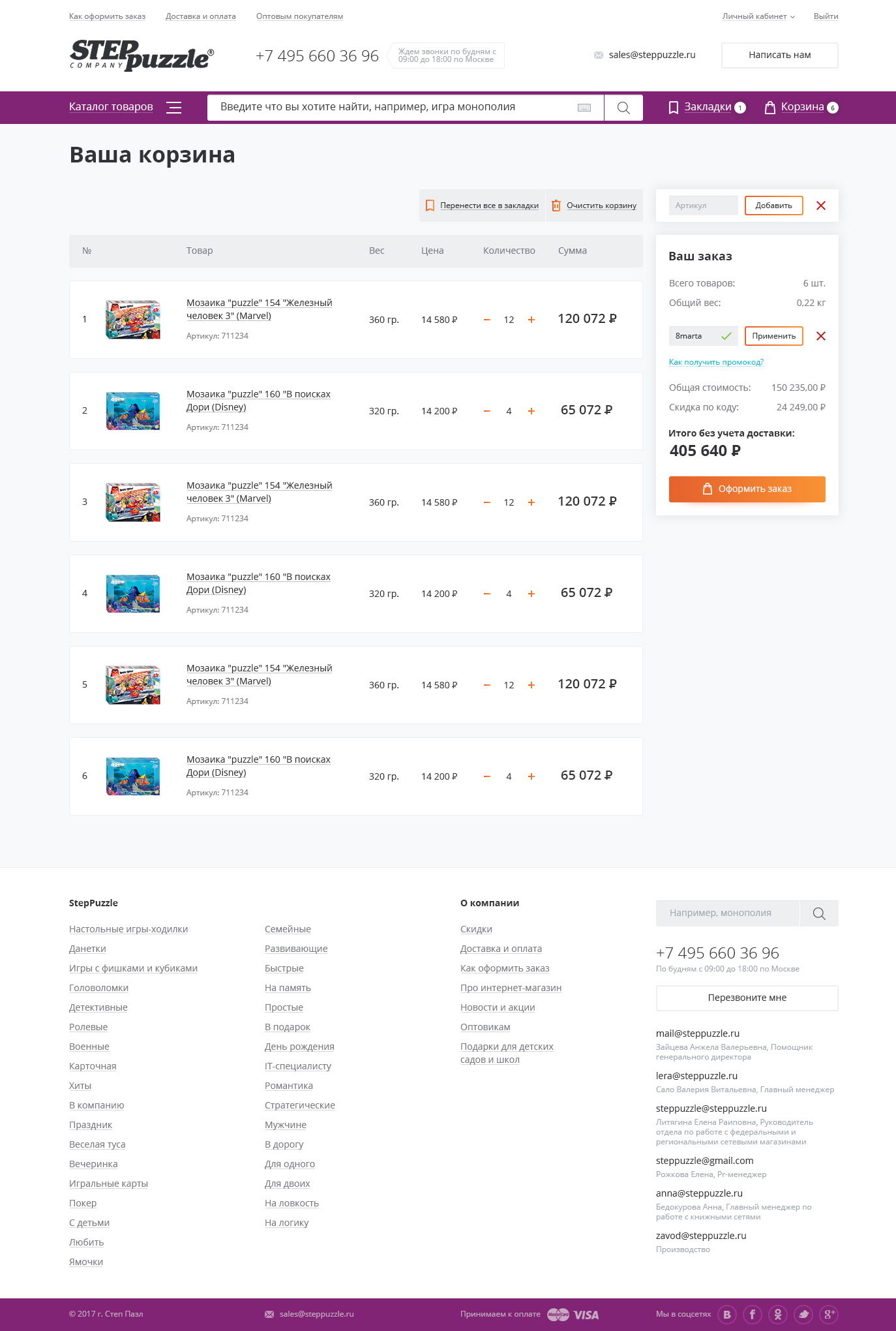Open footer link Семейные
This screenshot has height=1331, width=896.
coord(288,929)
